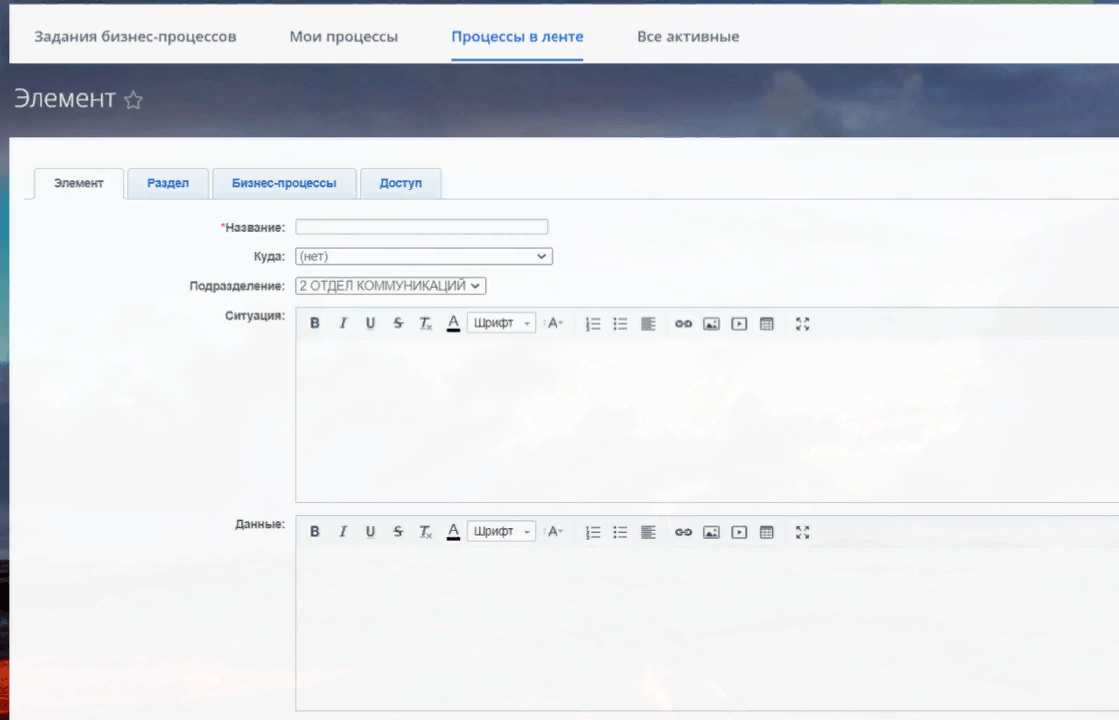Toggle Underline in the Данные editor
The width and height of the screenshot is (1119, 720).
pyautogui.click(x=370, y=532)
